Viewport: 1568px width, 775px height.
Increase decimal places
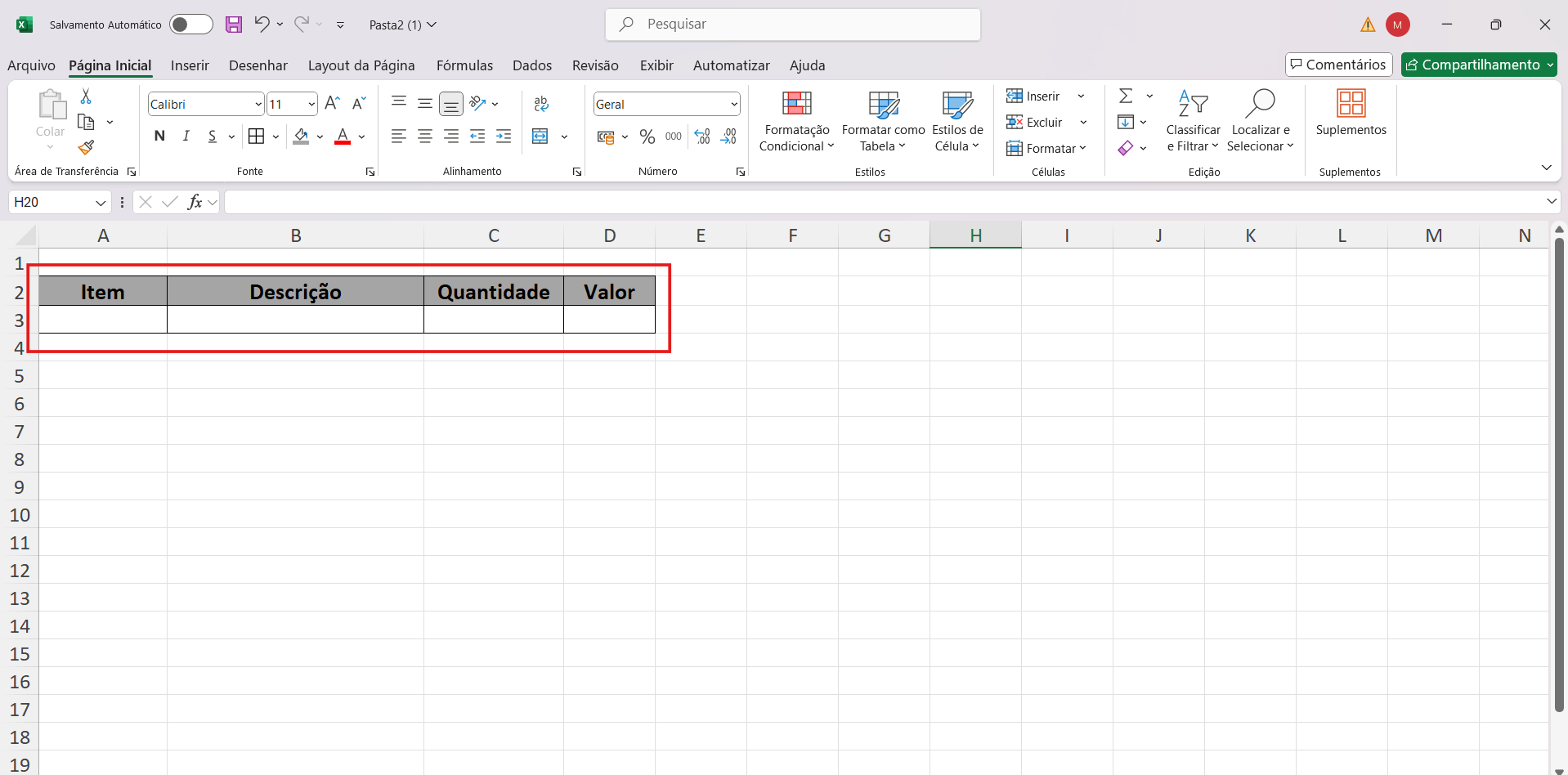click(702, 137)
